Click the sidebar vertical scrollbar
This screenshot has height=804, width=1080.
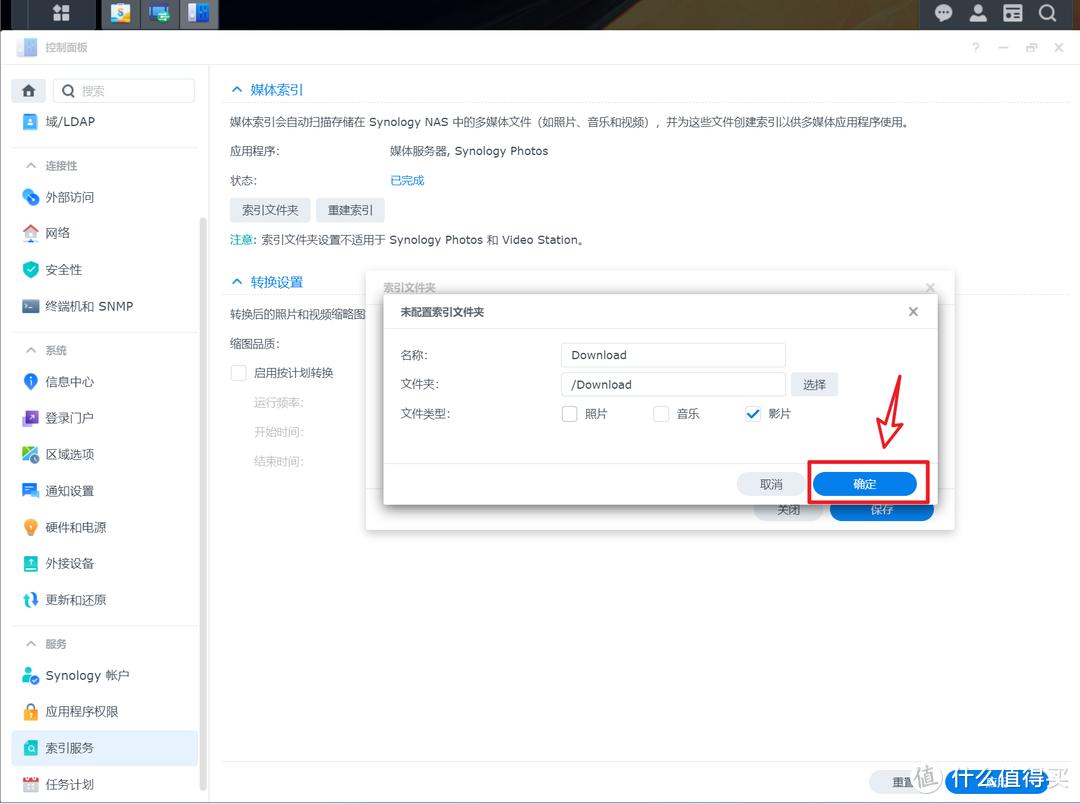(x=202, y=503)
